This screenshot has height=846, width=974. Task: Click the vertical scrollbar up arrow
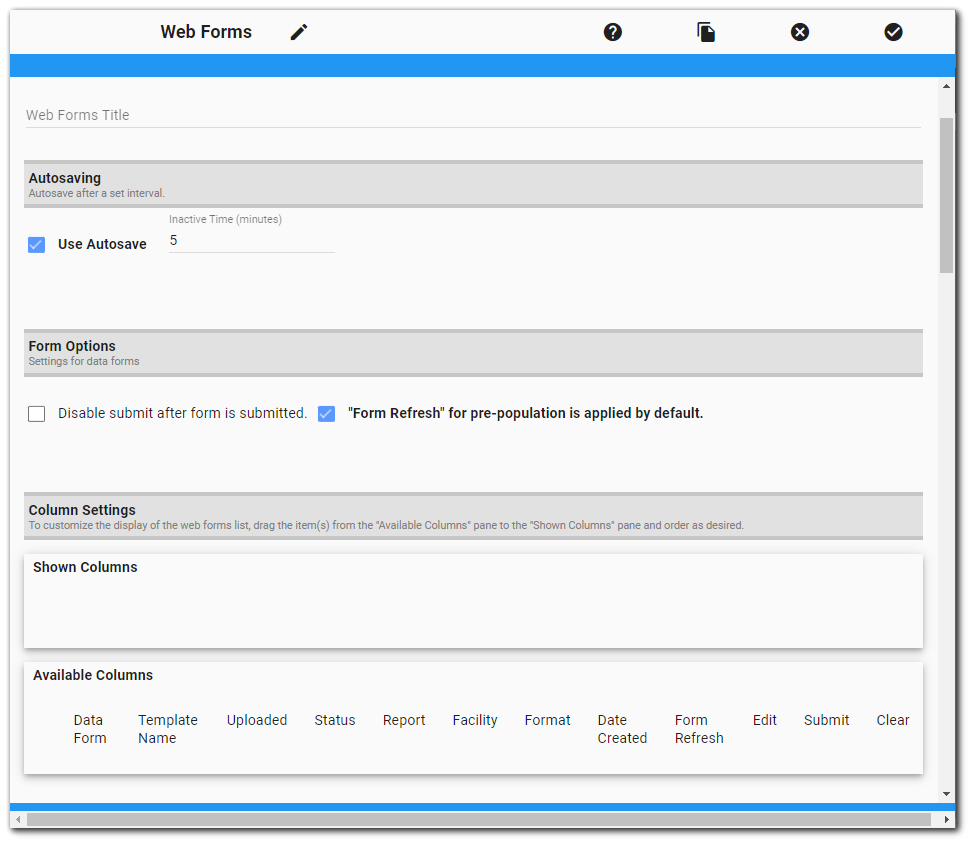click(x=946, y=86)
